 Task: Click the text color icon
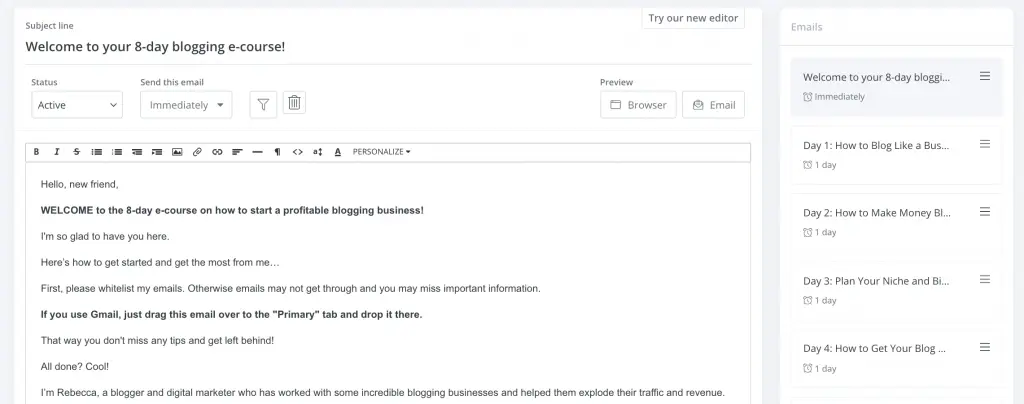coord(338,152)
